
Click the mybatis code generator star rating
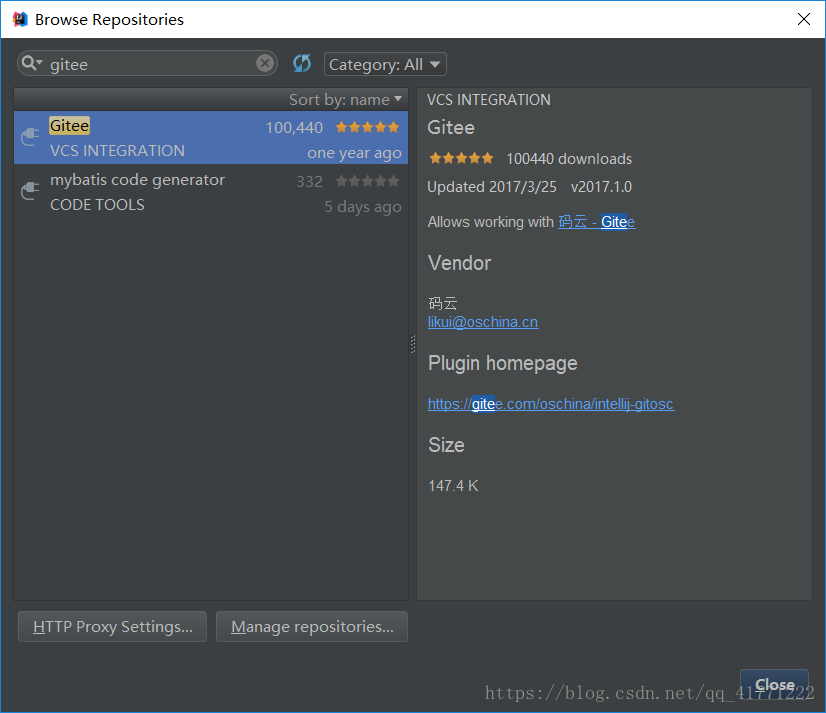(x=368, y=181)
